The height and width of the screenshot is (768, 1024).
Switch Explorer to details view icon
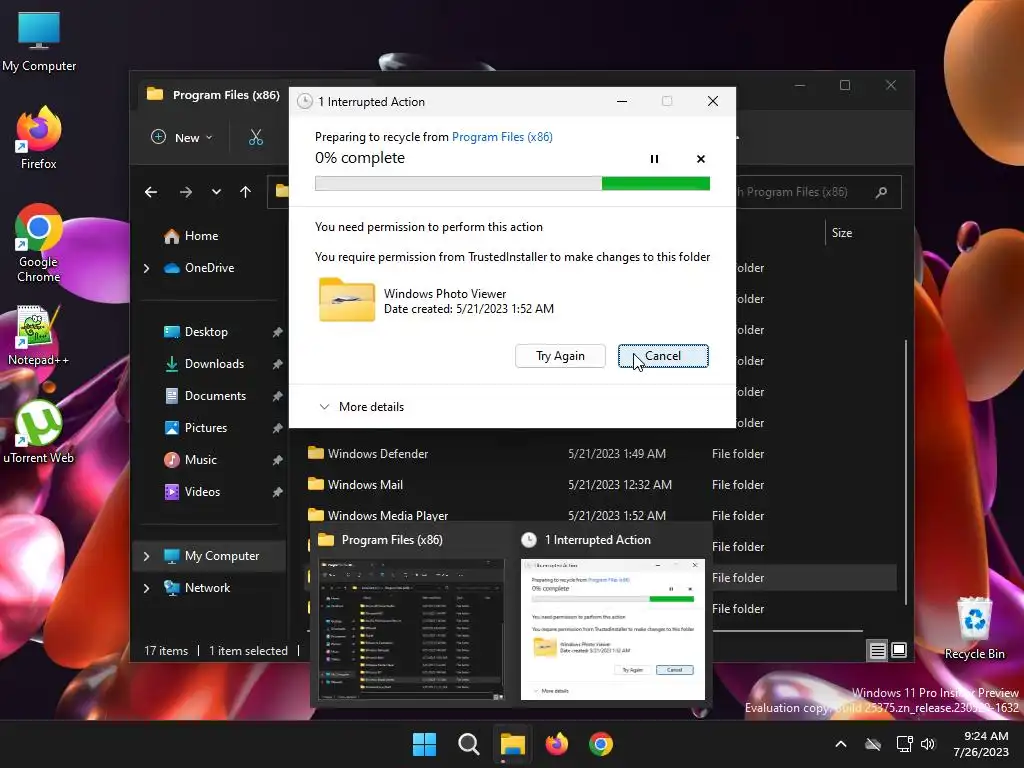(x=877, y=650)
